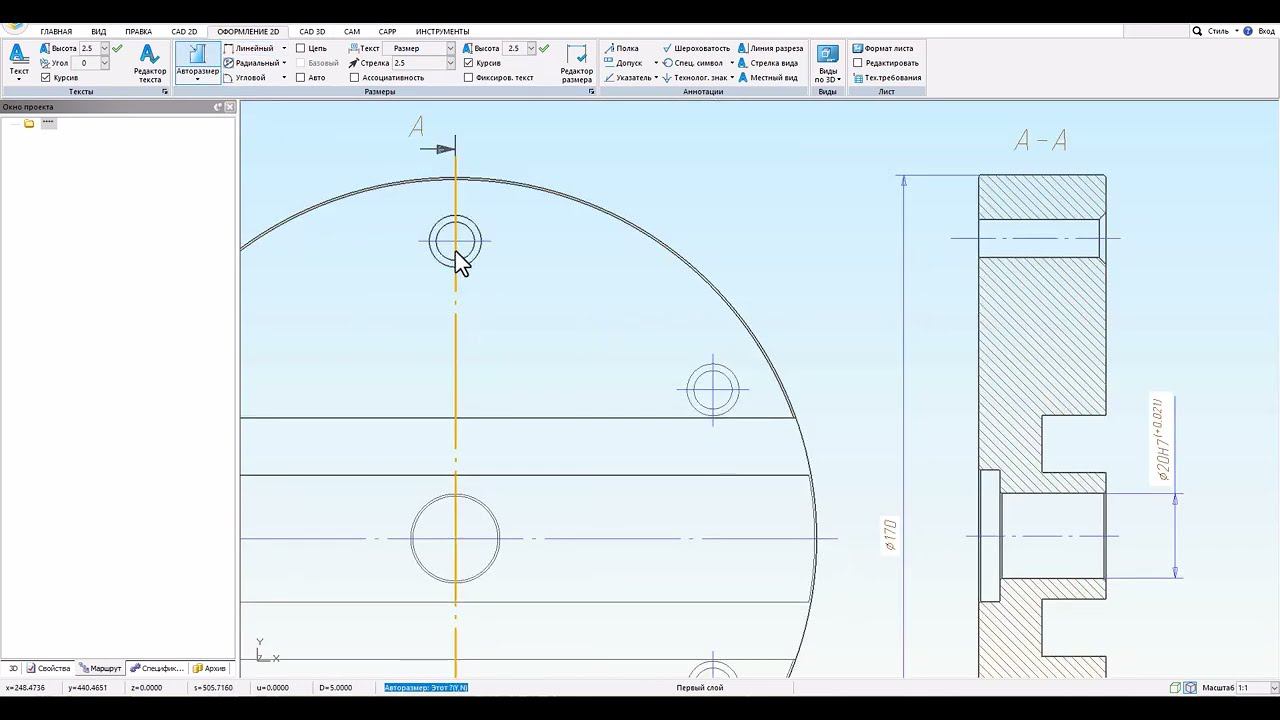Click the Первый слой layer status text
Image resolution: width=1280 pixels, height=720 pixels.
(700, 688)
